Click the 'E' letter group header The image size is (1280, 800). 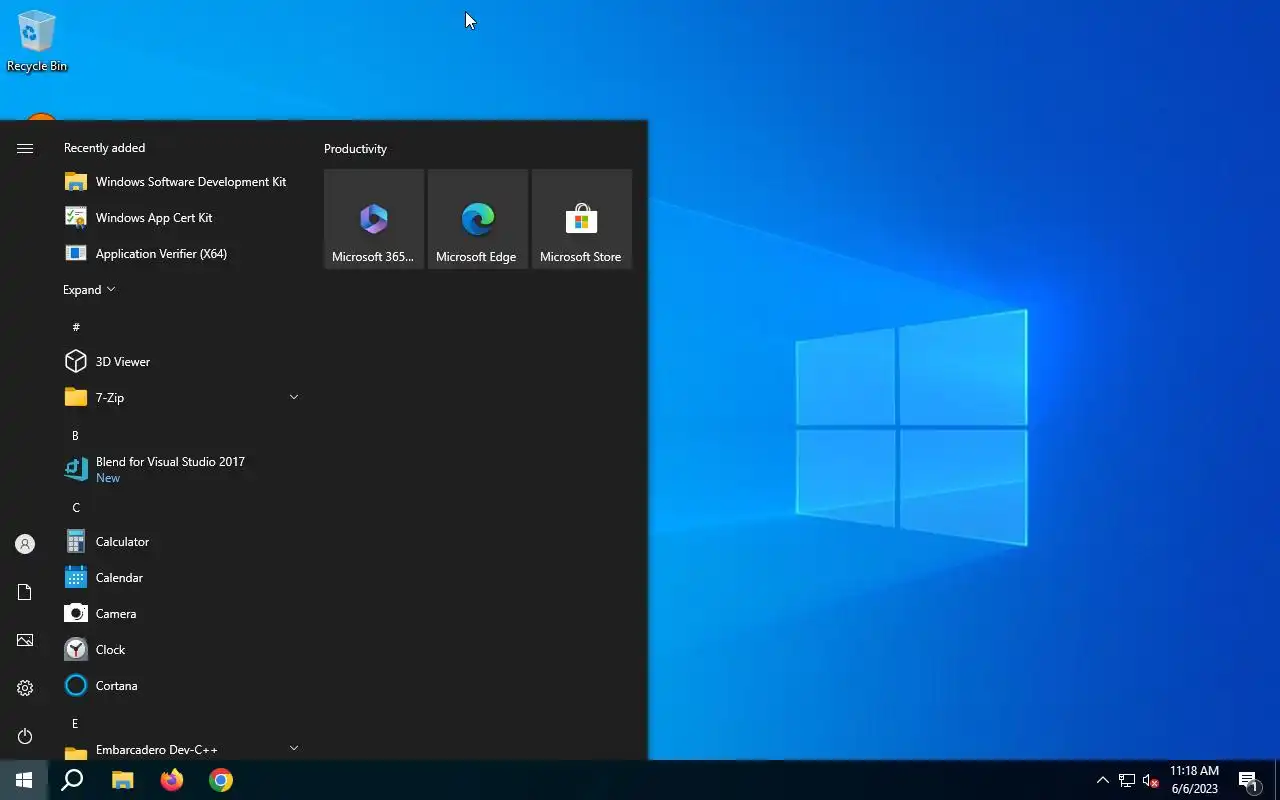coord(75,723)
